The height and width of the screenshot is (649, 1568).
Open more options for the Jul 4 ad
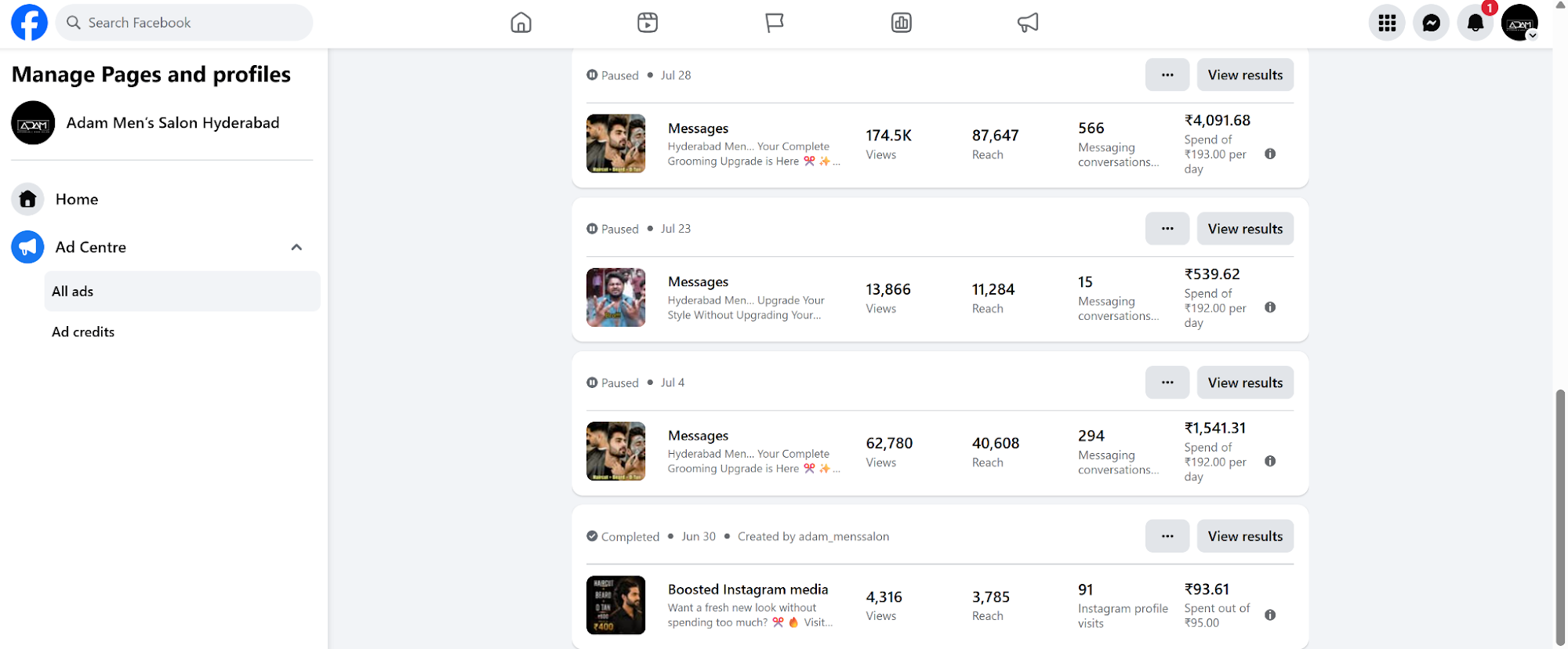click(1167, 383)
